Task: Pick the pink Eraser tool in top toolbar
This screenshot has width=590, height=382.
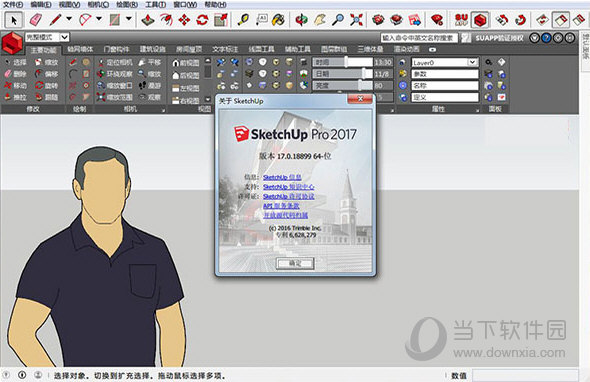Action: [x=35, y=20]
